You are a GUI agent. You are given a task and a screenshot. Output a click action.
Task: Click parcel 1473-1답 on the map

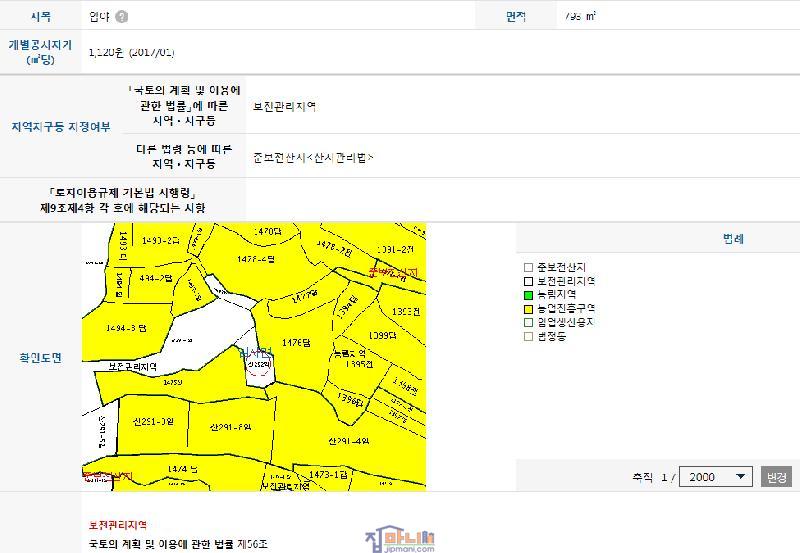pos(326,475)
